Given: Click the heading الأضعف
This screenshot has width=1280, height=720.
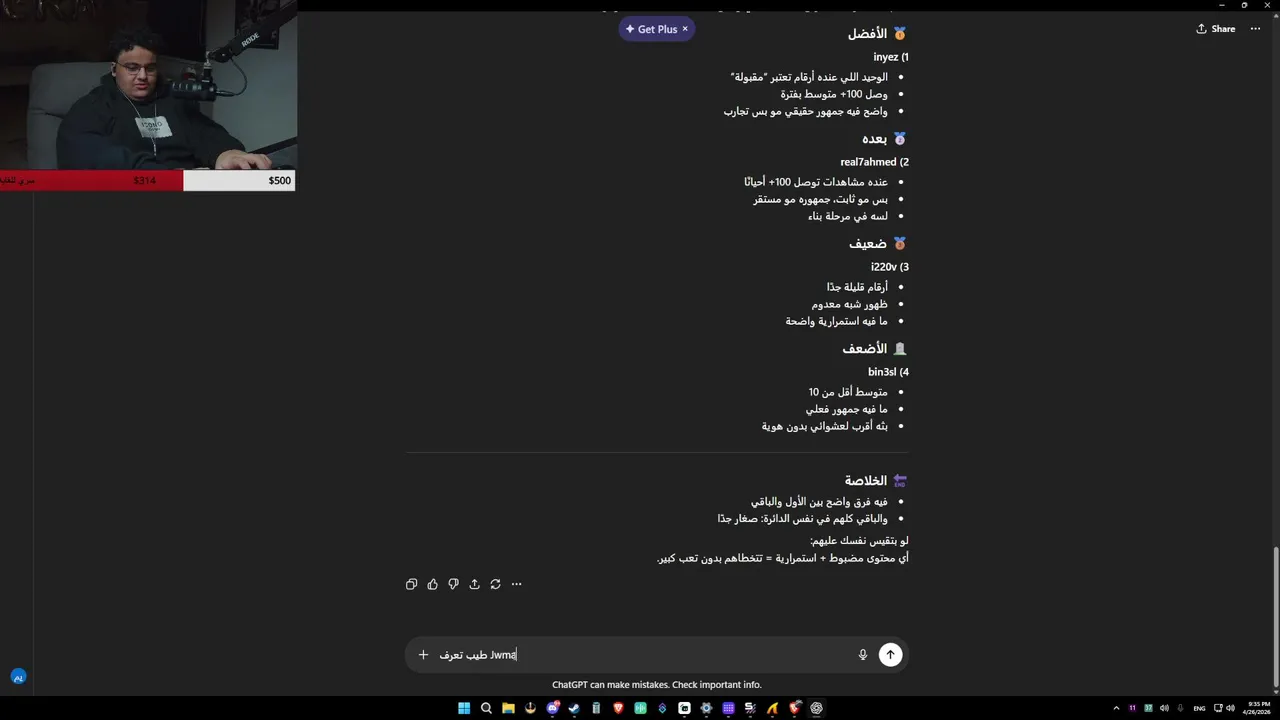Looking at the screenshot, I should coord(865,349).
